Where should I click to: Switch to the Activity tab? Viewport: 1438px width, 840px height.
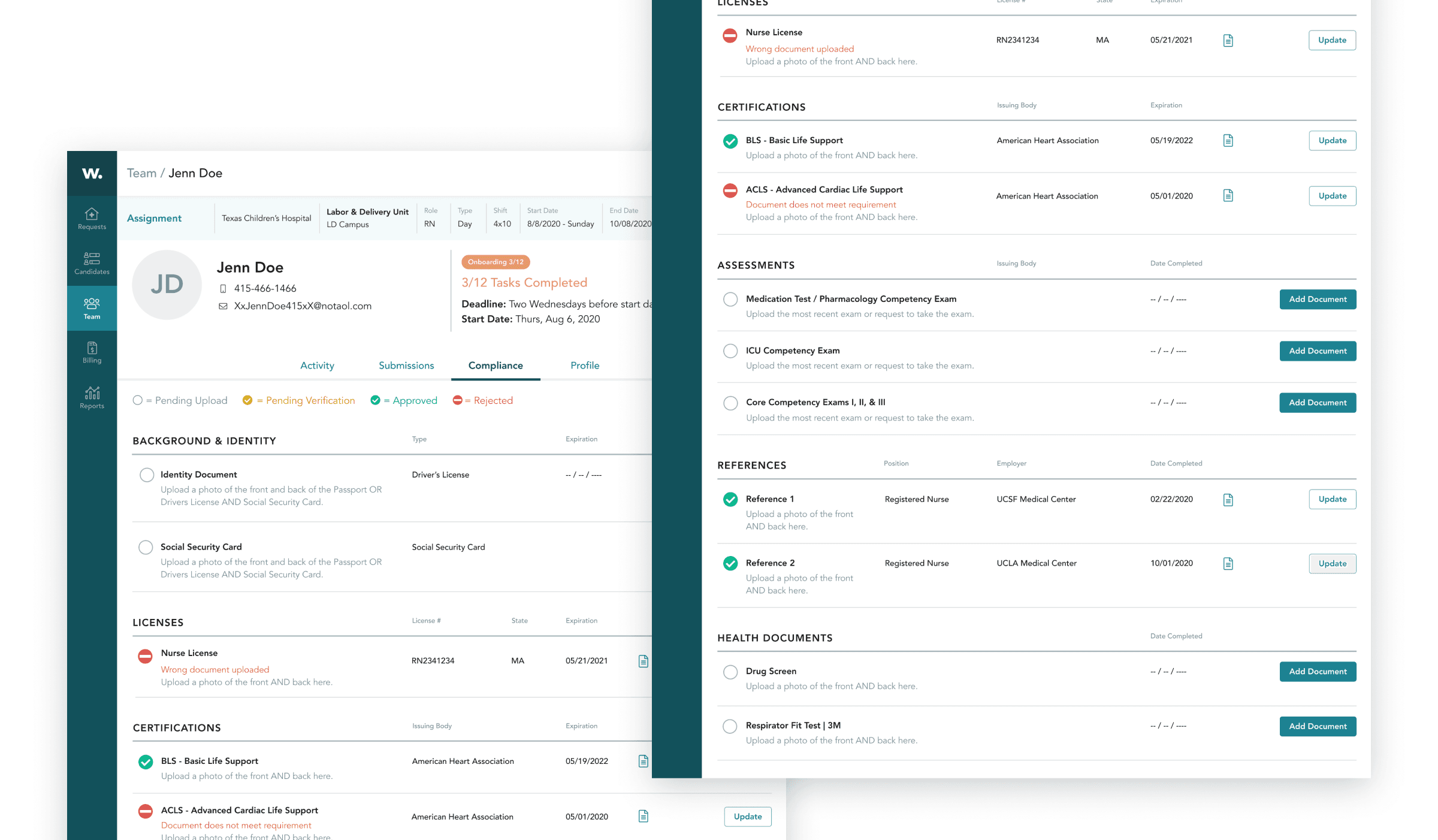[317, 365]
